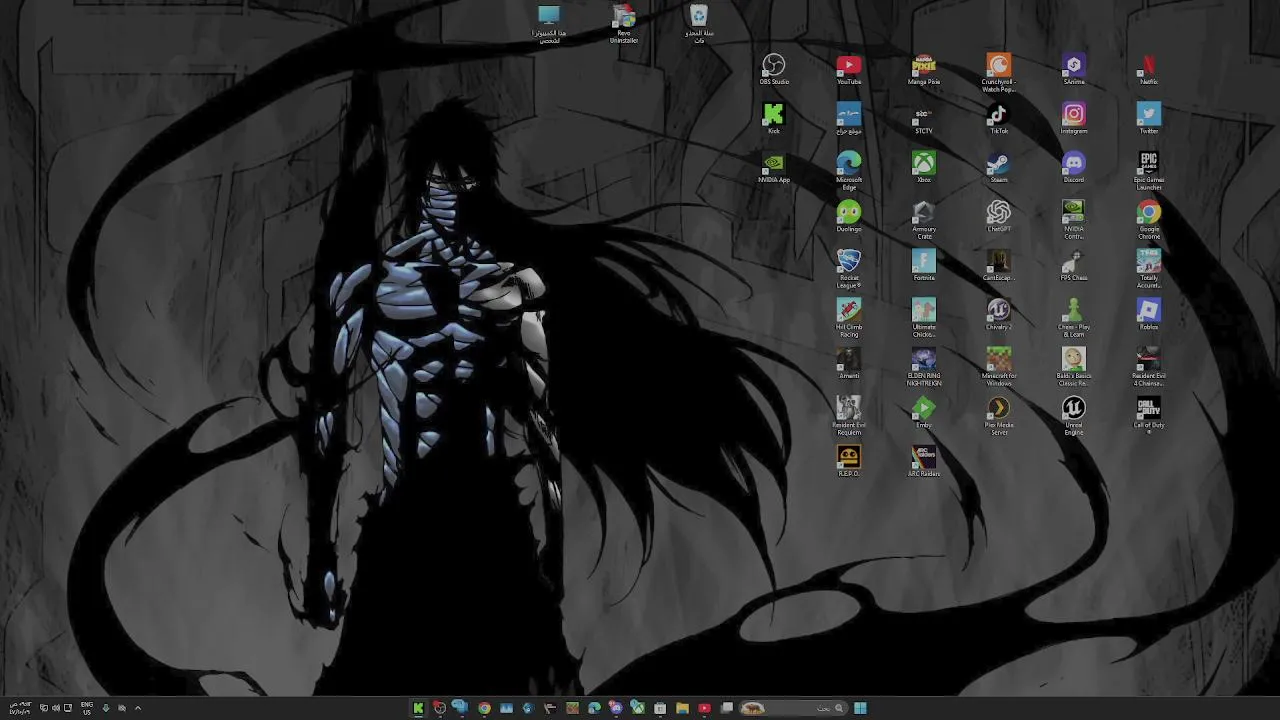Viewport: 1280px width, 720px height.
Task: Open the OBS Studio desktop shortcut
Action: click(x=774, y=69)
